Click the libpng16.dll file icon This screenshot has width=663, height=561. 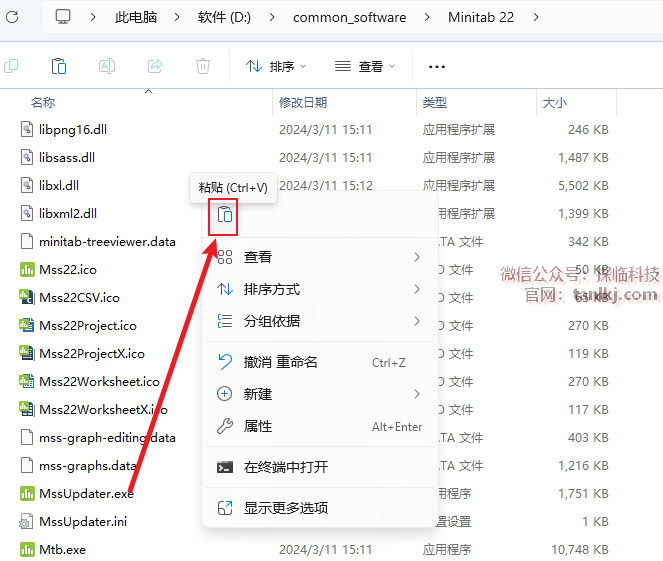pyautogui.click(x=27, y=129)
